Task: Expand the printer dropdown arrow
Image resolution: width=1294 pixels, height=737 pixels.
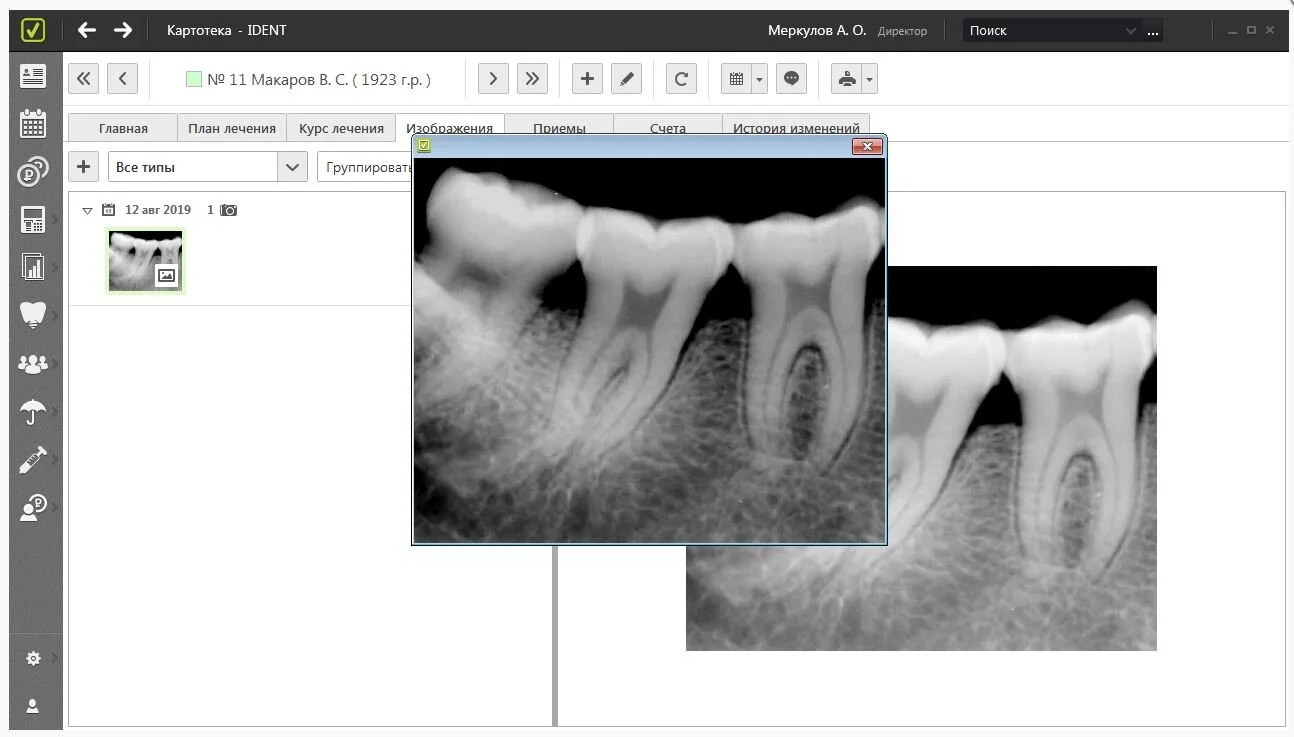Action: [x=870, y=79]
